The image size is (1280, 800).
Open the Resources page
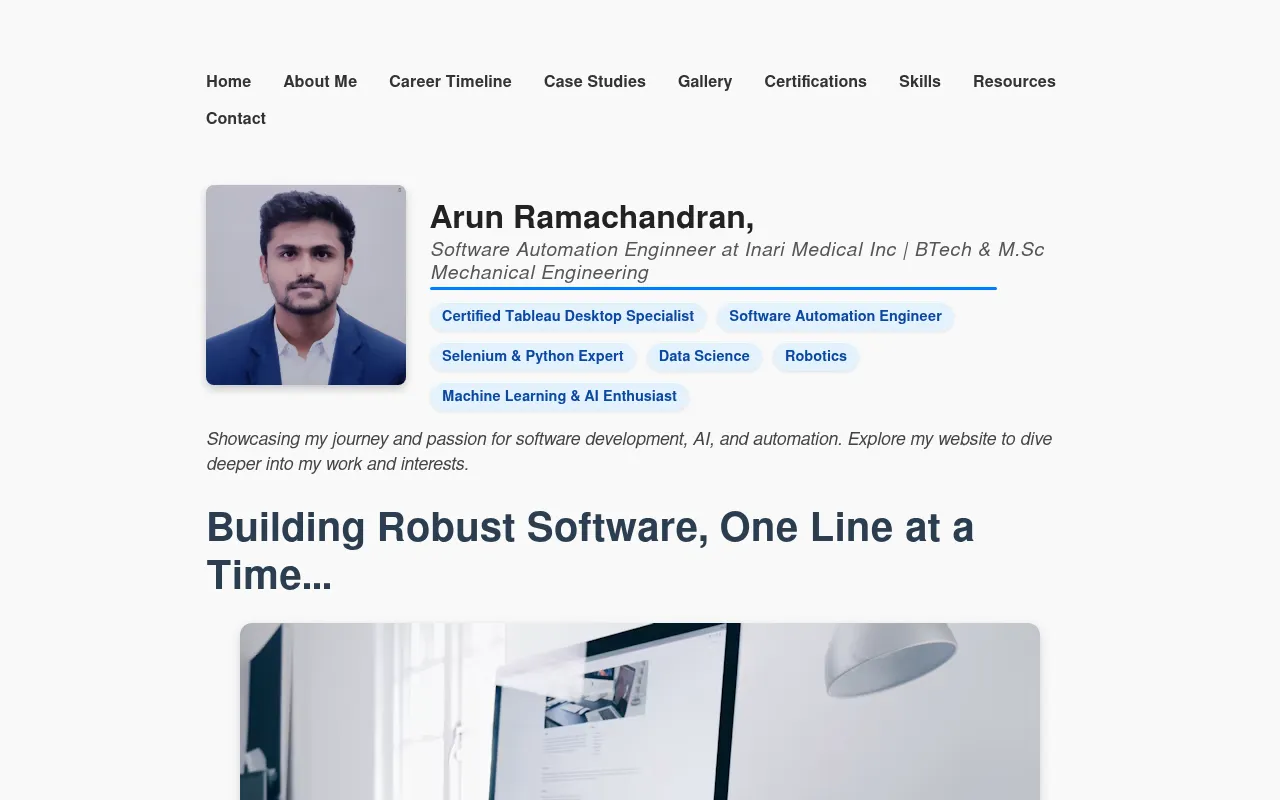tap(1014, 82)
